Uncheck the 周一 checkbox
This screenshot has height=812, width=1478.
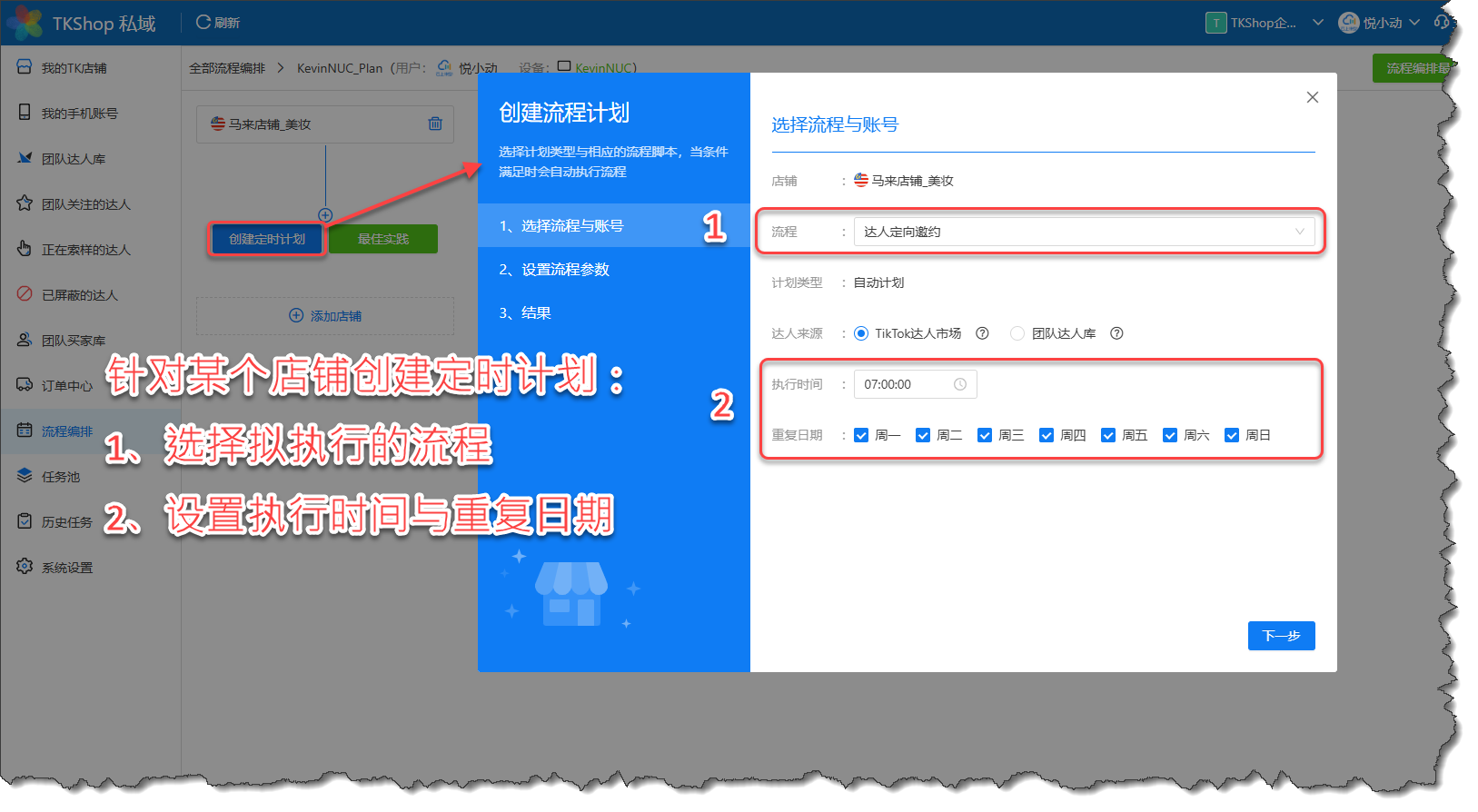point(861,435)
